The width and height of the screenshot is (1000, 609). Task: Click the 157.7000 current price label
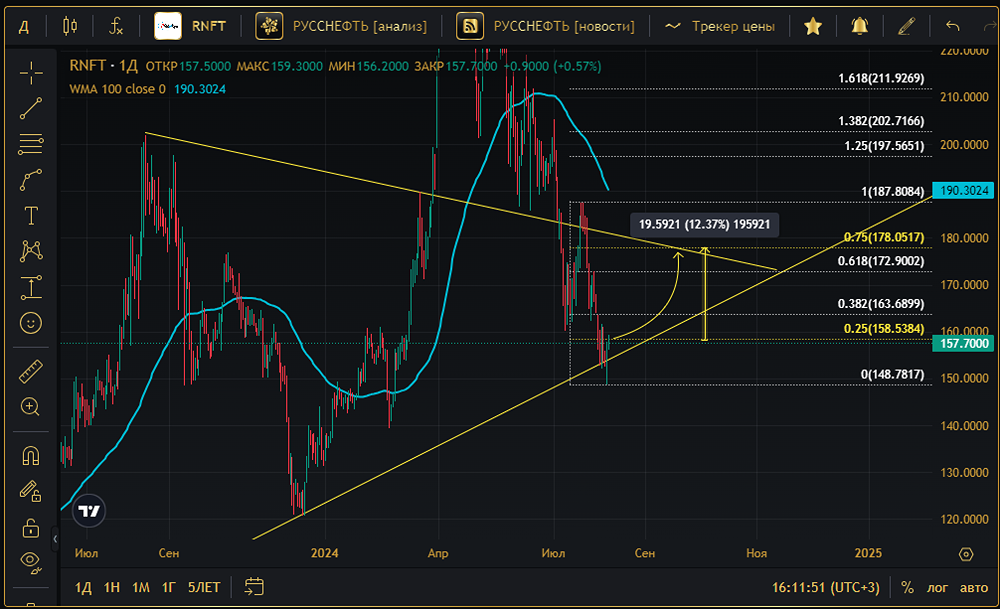[x=964, y=344]
